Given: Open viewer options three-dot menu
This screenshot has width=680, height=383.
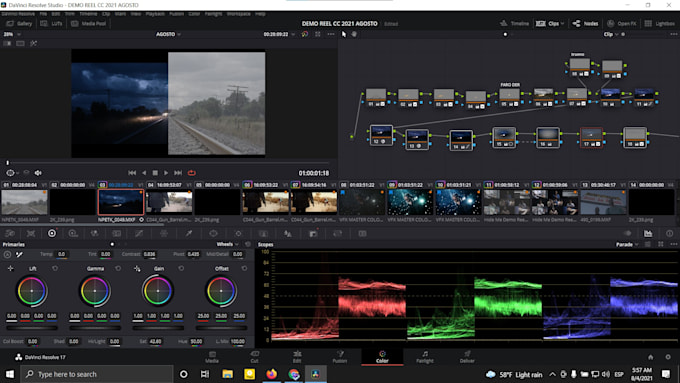Looking at the screenshot, I should pos(331,34).
